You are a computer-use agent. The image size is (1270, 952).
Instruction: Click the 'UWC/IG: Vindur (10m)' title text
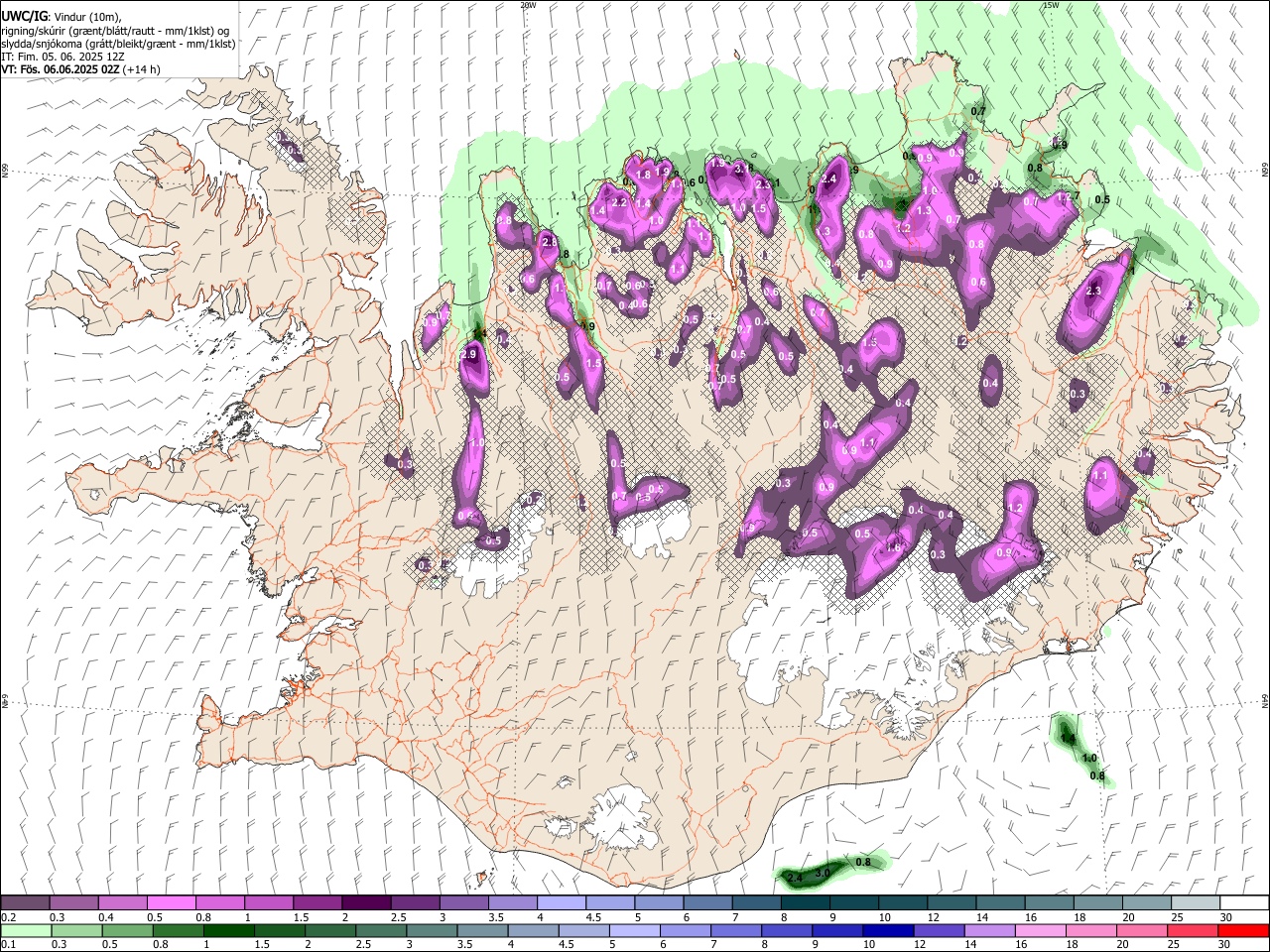point(62,17)
